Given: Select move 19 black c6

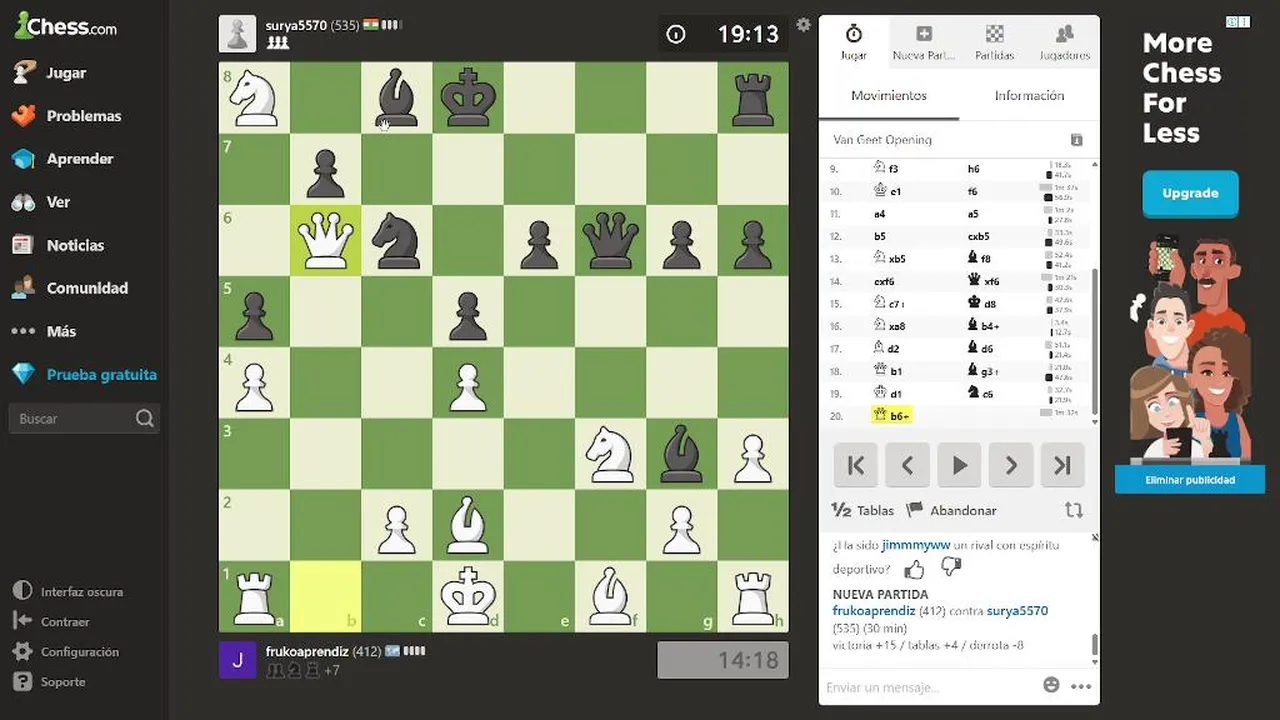Looking at the screenshot, I should coord(980,394).
